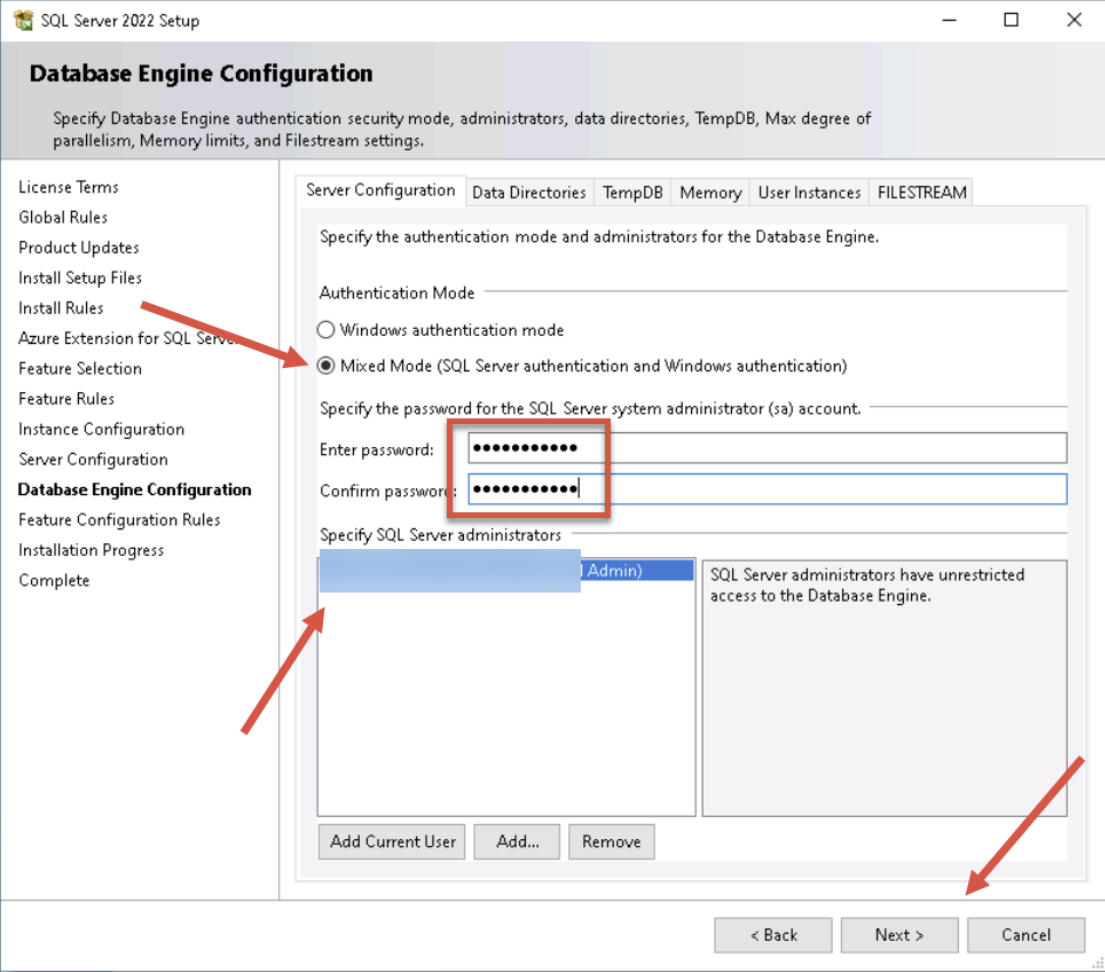Click Global Rules in the steps list
1105x972 pixels.
click(x=63, y=217)
